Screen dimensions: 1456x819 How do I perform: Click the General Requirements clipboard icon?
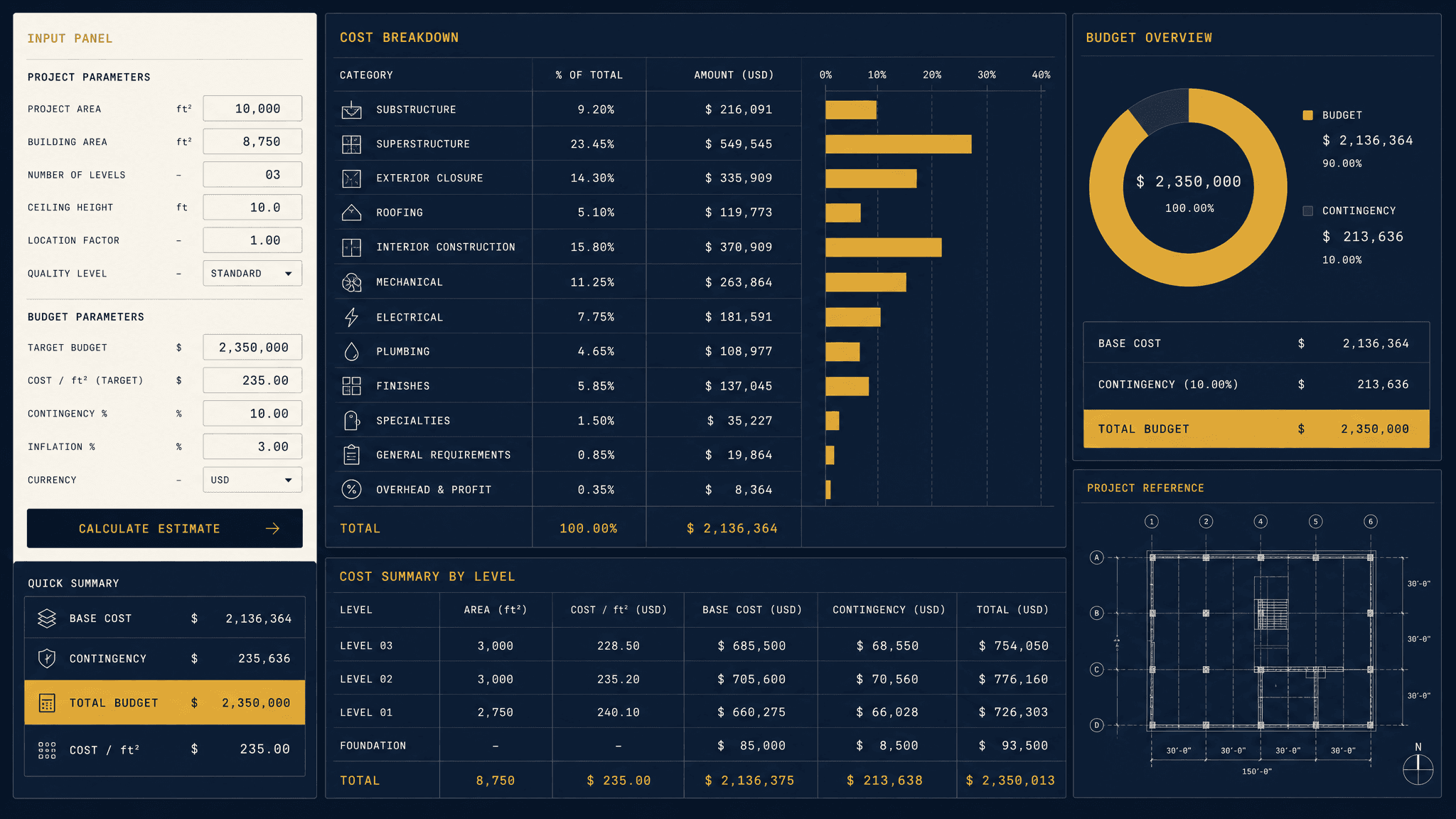pos(351,455)
